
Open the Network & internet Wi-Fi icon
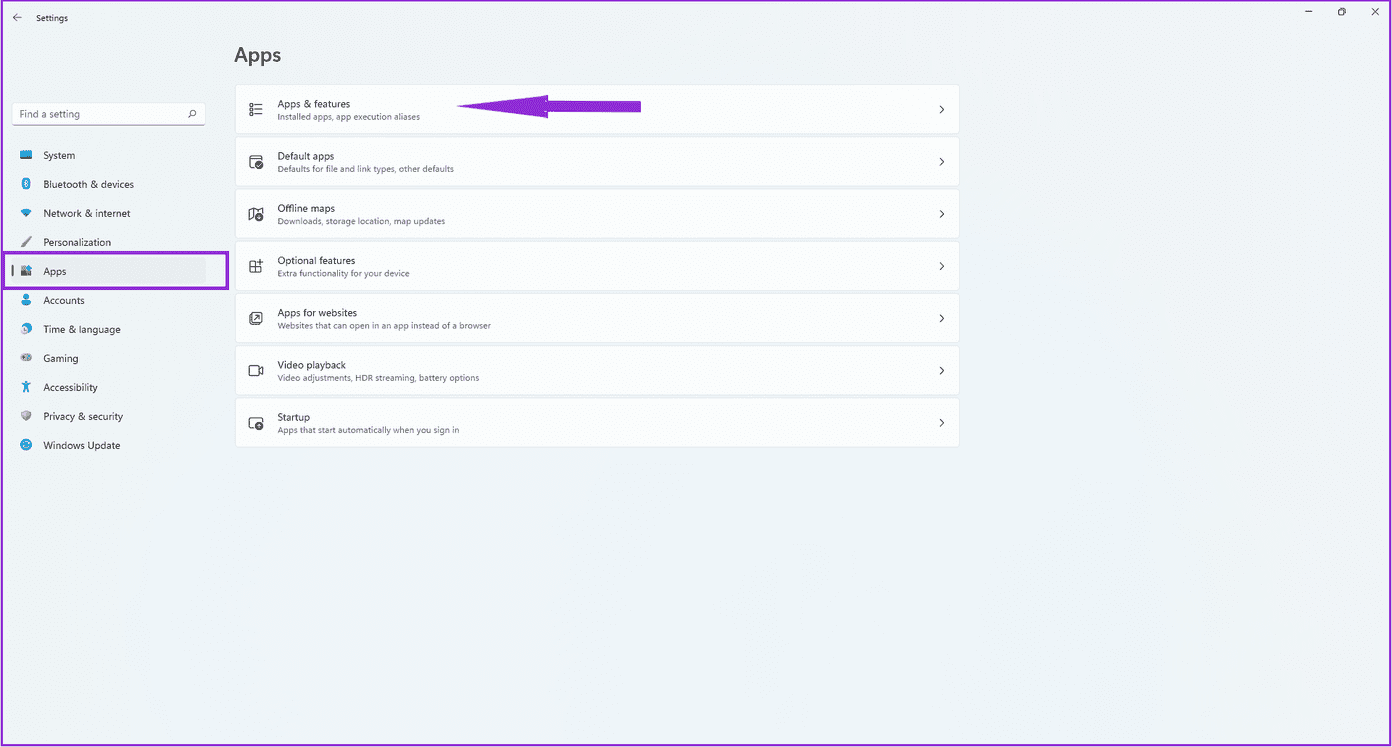(x=26, y=213)
